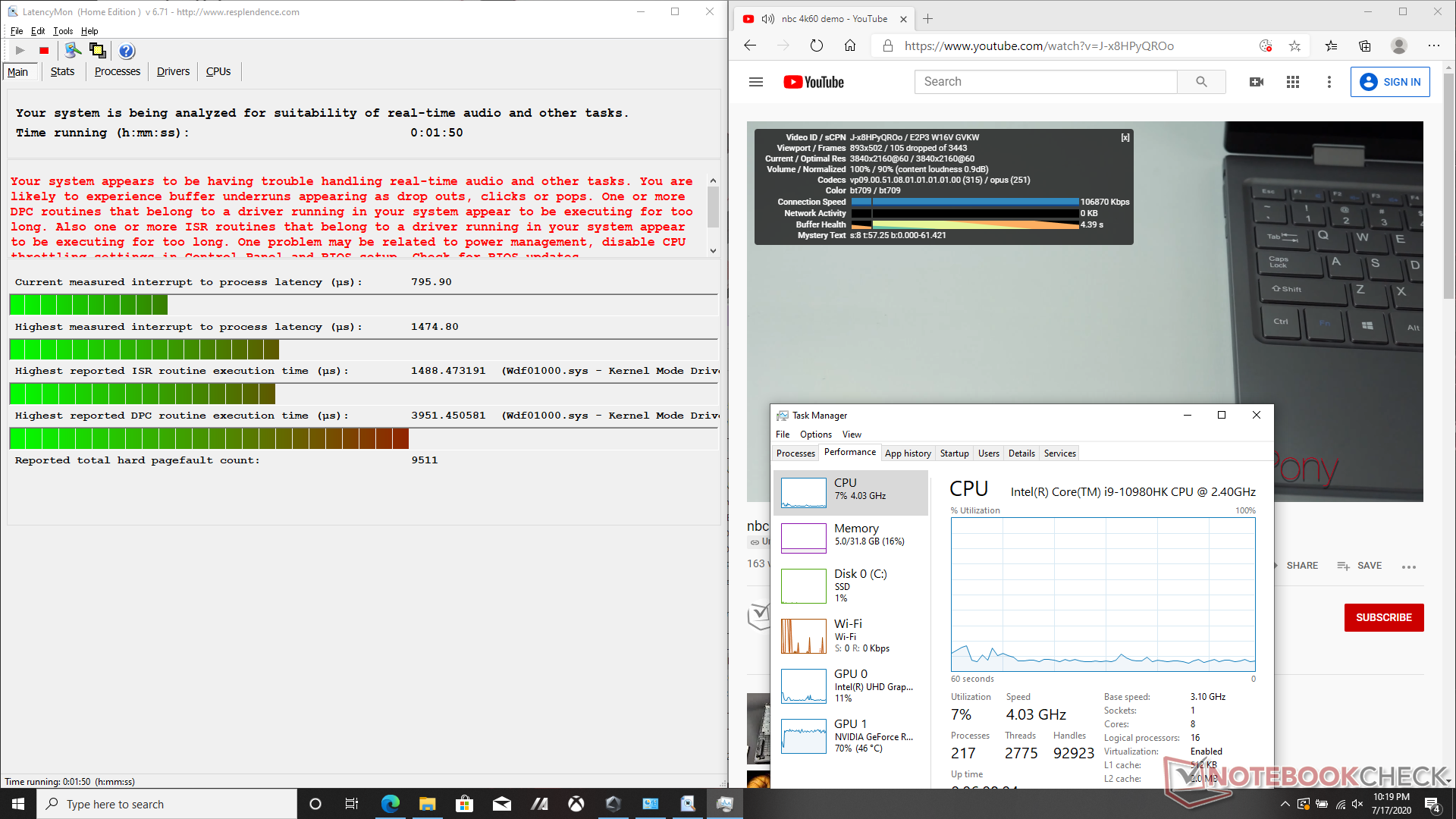Expand the system tray hidden icons chevron
Image resolution: width=1456 pixels, height=819 pixels.
pos(1285,804)
